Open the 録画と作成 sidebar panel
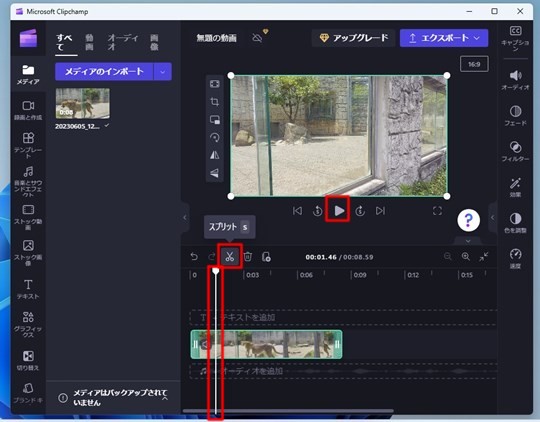Image resolution: width=540 pixels, height=422 pixels. (28, 110)
